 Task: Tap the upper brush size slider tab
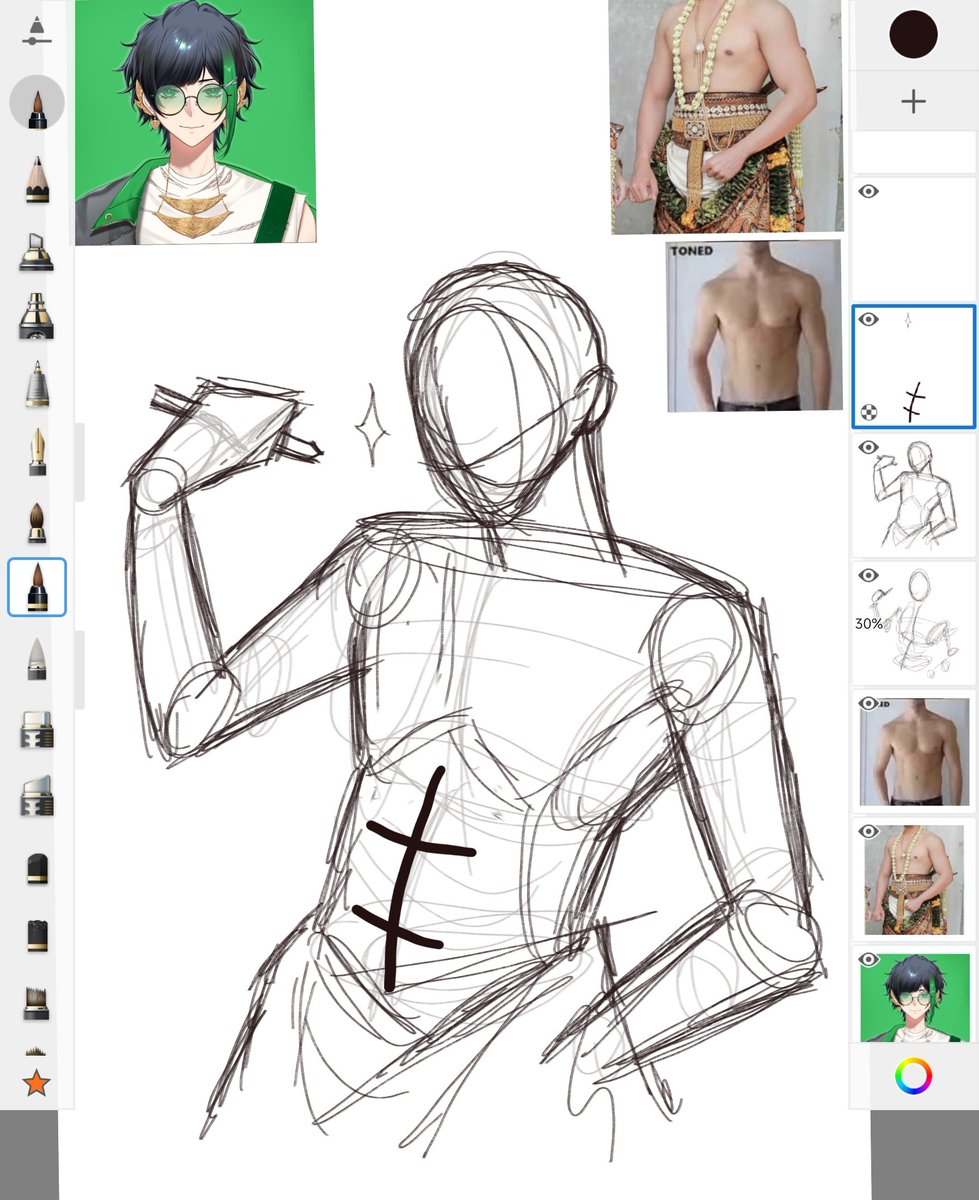click(80, 462)
